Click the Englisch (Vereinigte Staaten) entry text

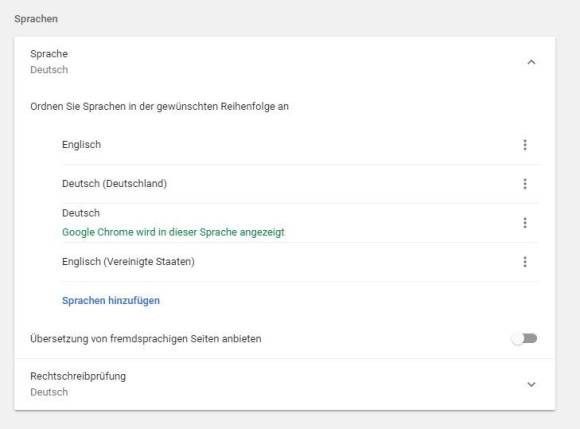[128, 261]
